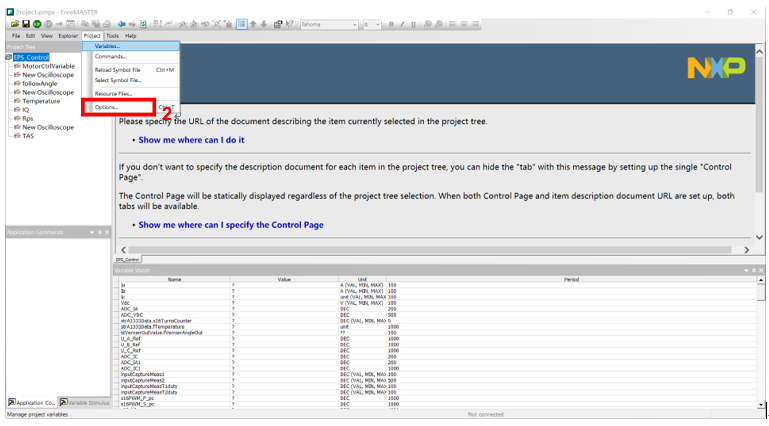This screenshot has width=769, height=426.
Task: Click the Underline formatting icon
Action: [x=413, y=23]
